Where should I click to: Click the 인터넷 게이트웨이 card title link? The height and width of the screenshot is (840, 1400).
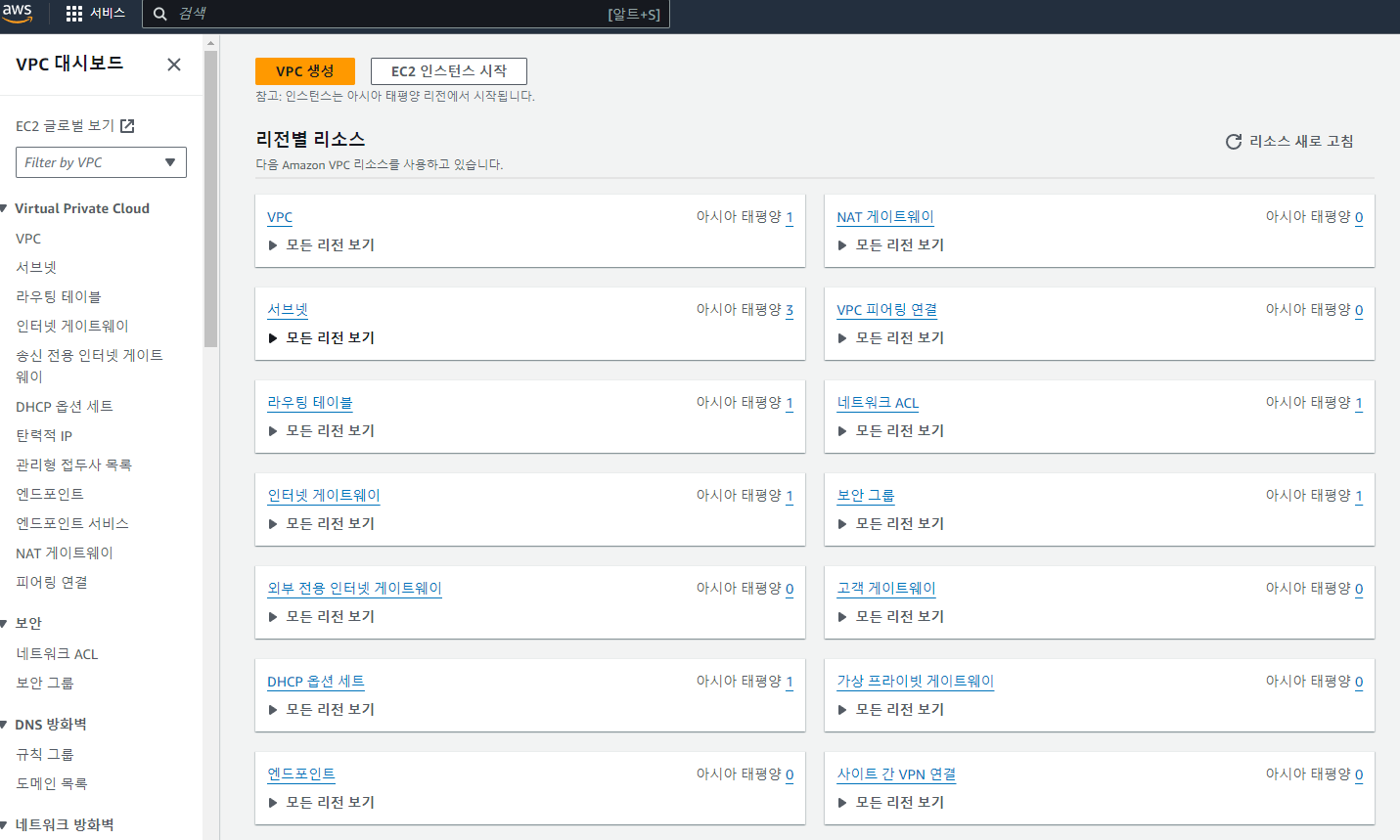(x=324, y=496)
